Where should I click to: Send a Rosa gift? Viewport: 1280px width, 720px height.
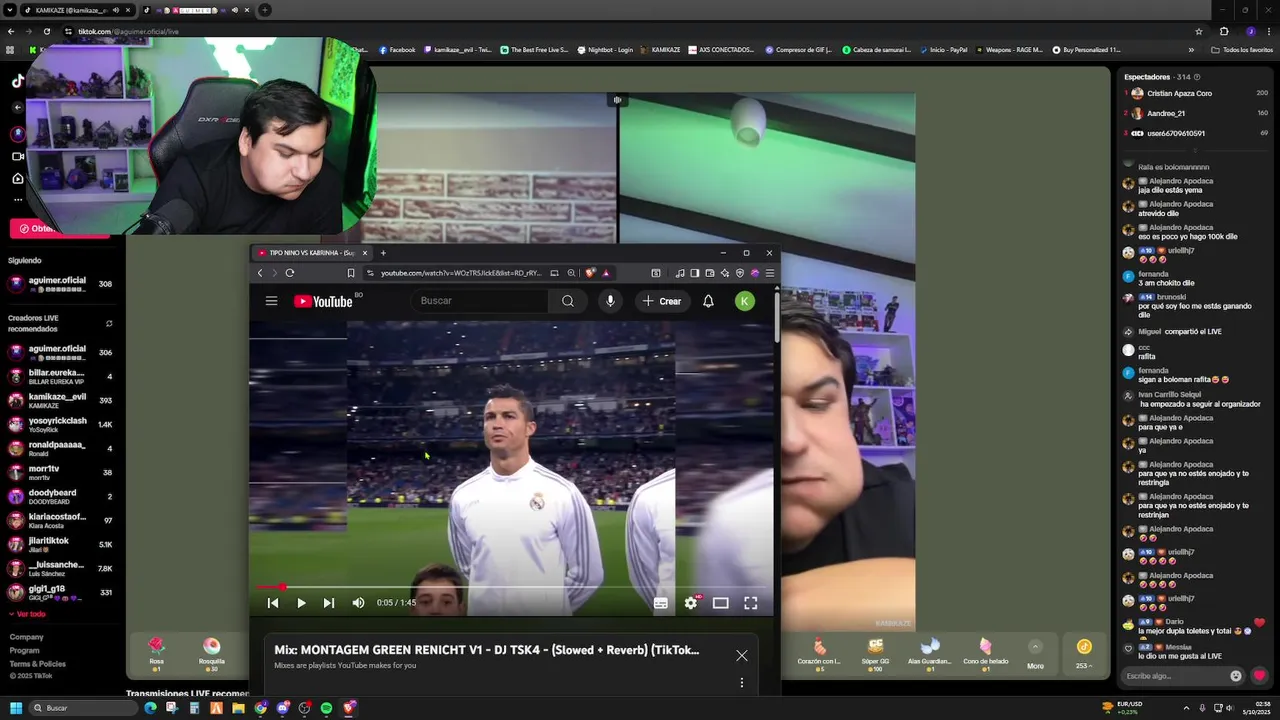click(156, 653)
